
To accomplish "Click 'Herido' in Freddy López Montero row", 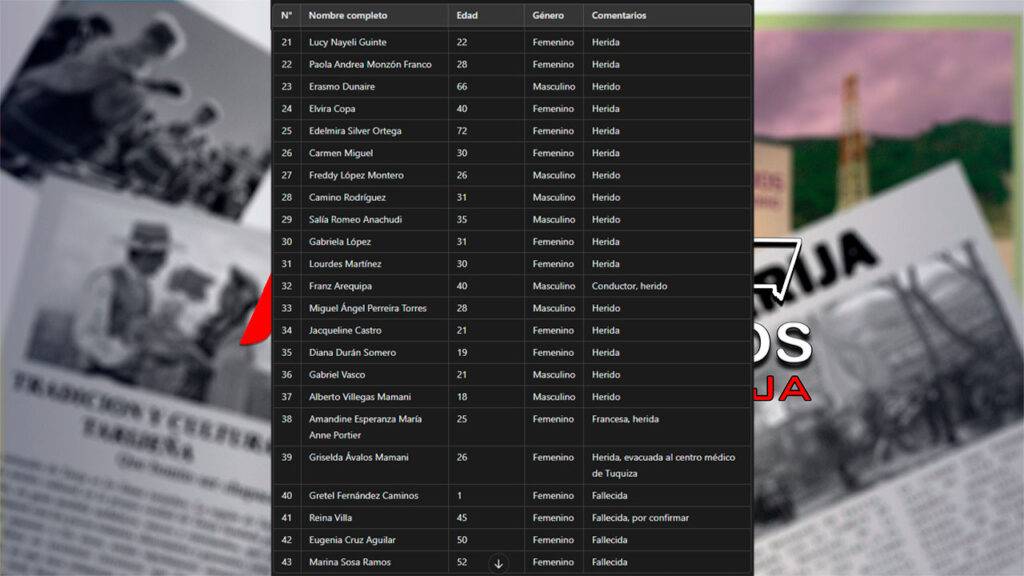I will pyautogui.click(x=606, y=176).
